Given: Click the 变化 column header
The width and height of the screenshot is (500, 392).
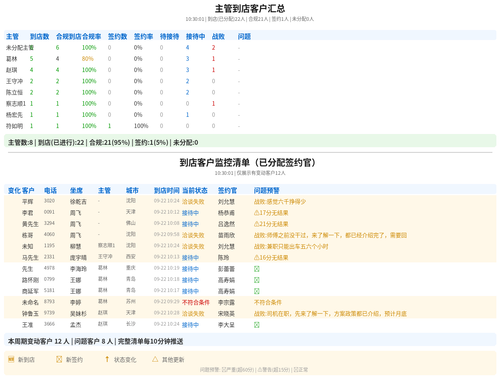Looking at the screenshot, I should (x=14, y=190).
